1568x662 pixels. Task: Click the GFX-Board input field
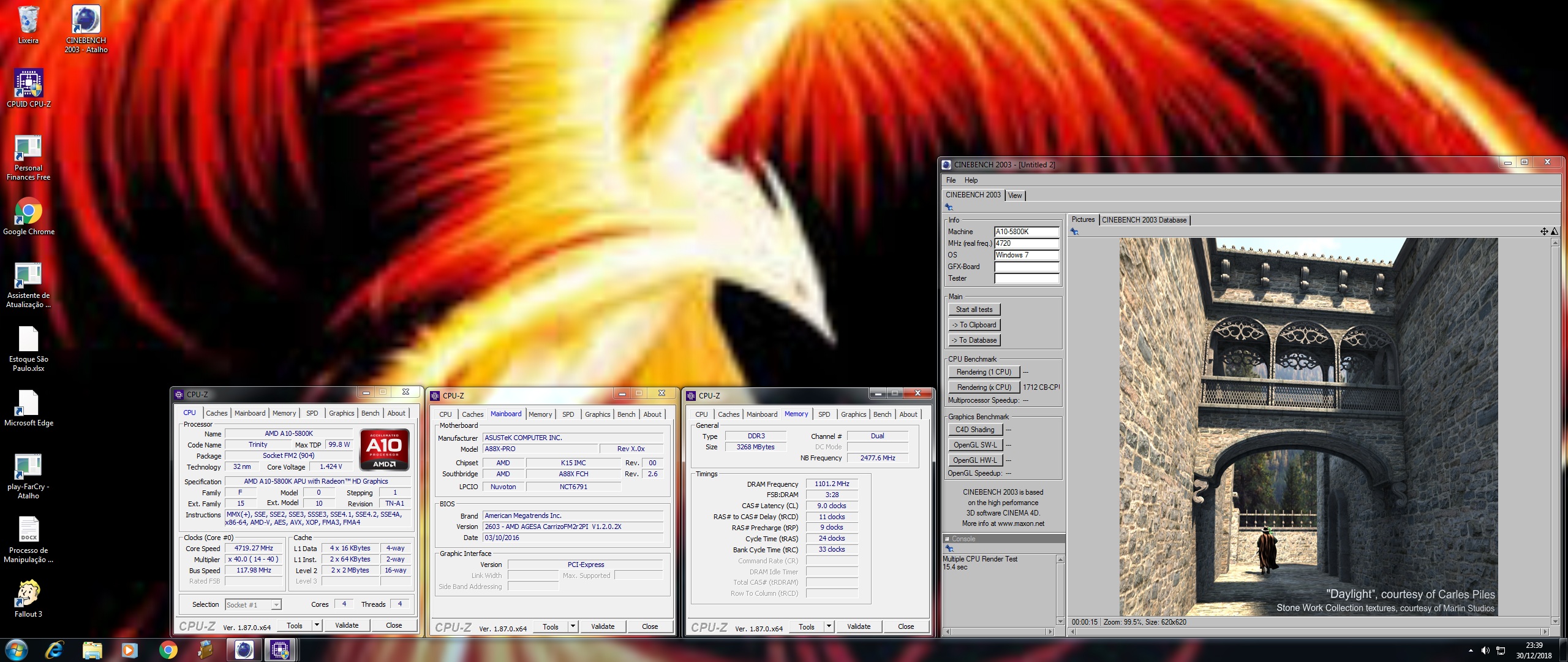[1027, 267]
